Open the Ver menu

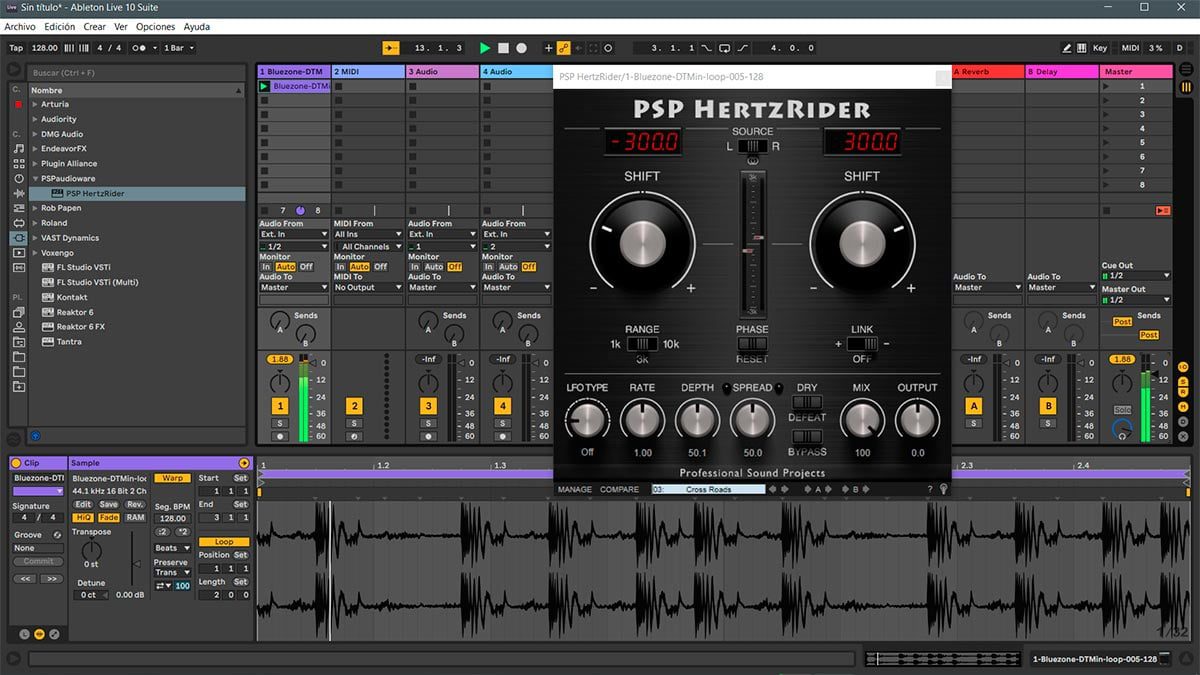(121, 27)
